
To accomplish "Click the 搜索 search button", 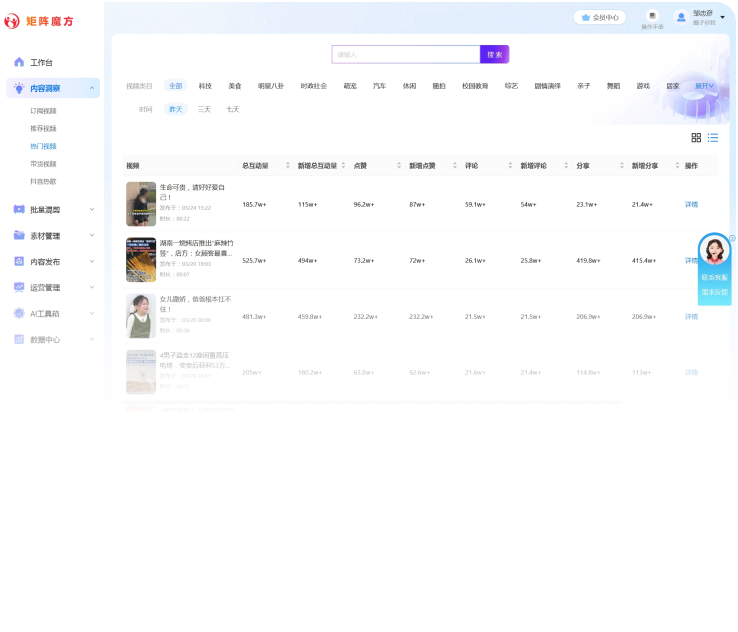I will tap(495, 54).
